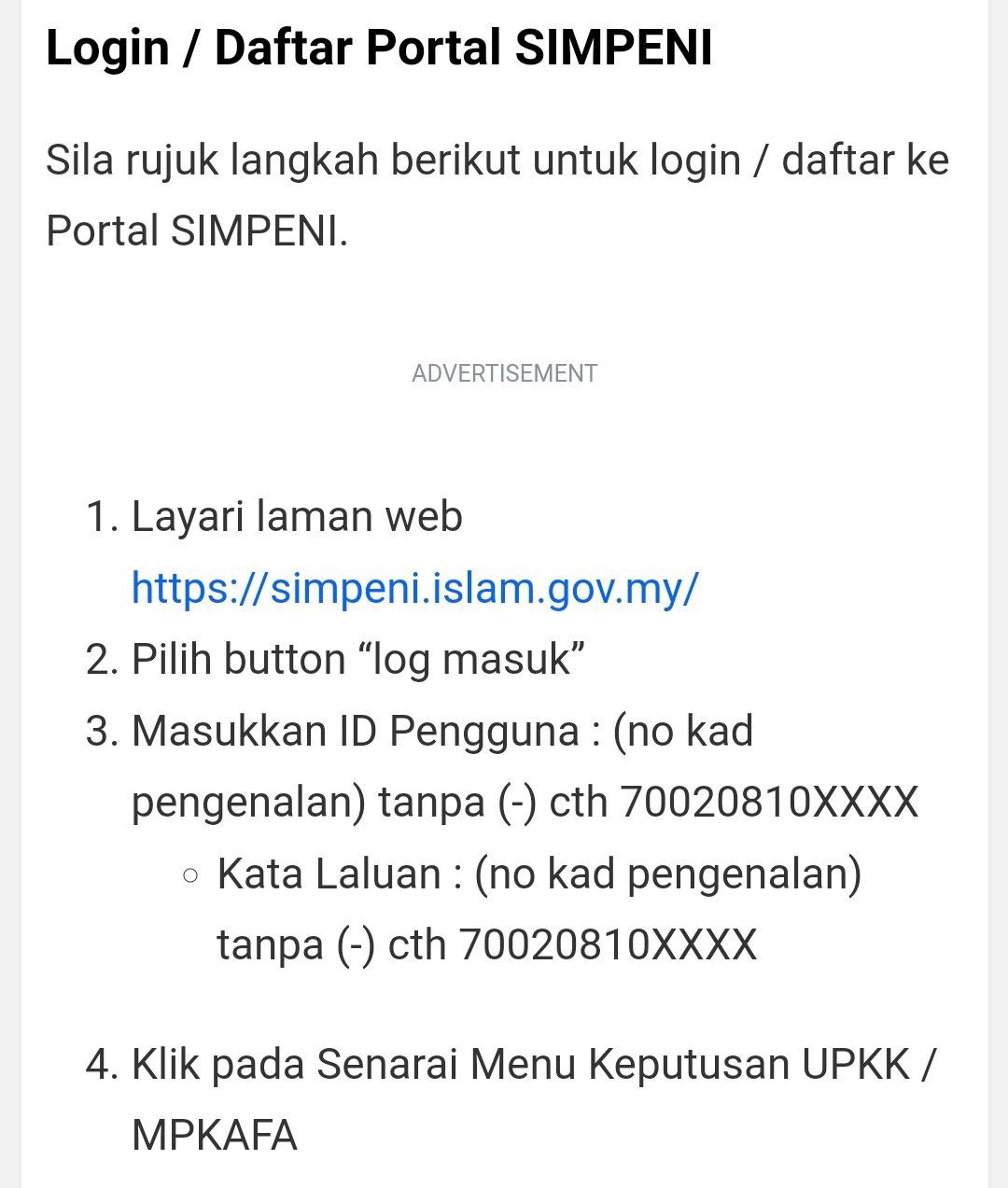Tap the Login / Daftar Portal SIMPENI heading
Viewport: 1008px width, 1188px height.
click(379, 48)
